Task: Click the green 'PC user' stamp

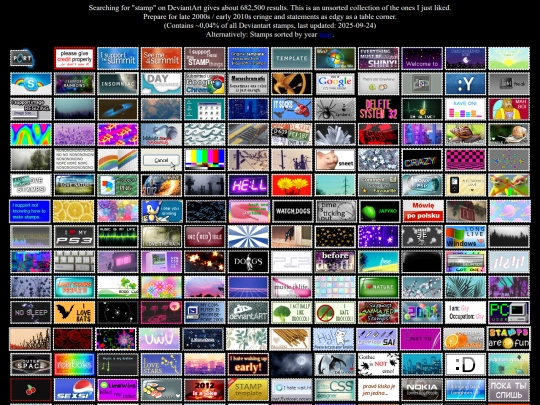Action: [x=509, y=313]
